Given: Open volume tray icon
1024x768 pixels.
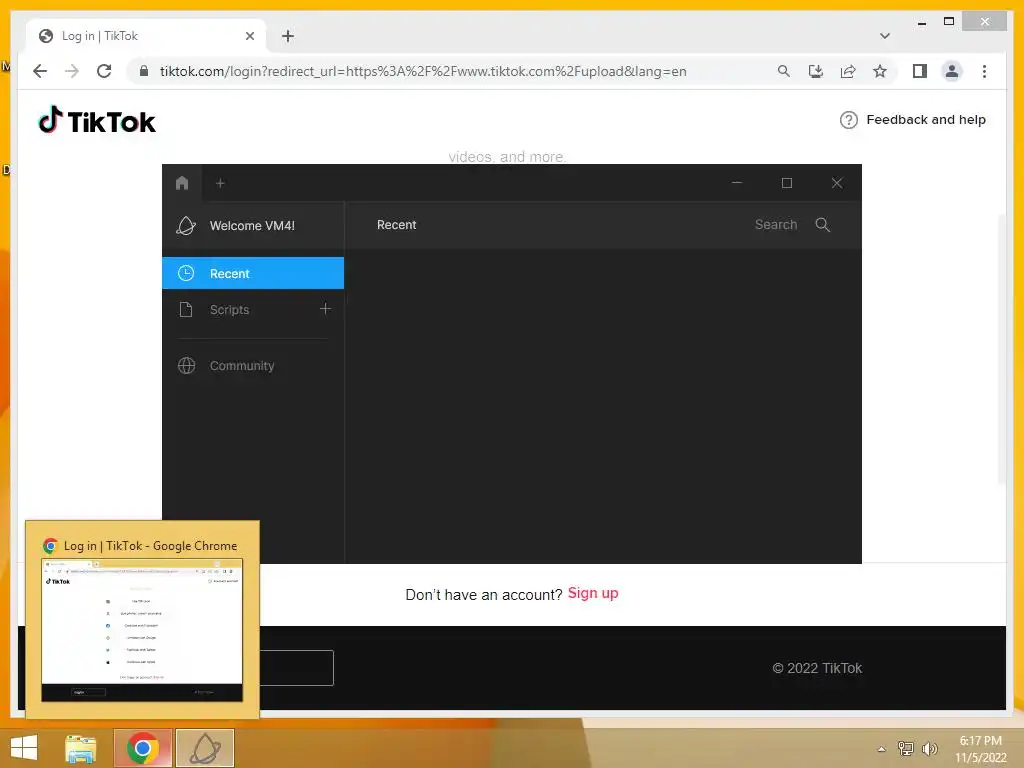Looking at the screenshot, I should pyautogui.click(x=929, y=748).
